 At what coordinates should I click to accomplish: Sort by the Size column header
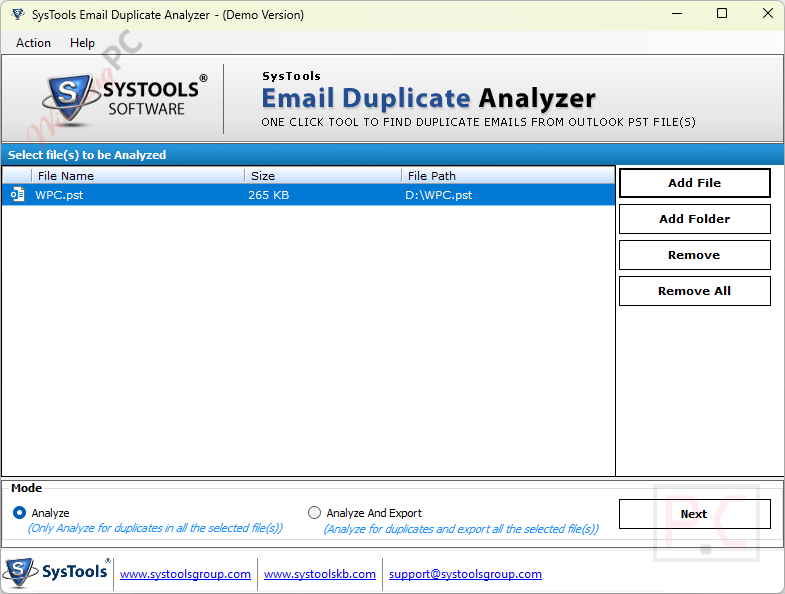[x=323, y=176]
